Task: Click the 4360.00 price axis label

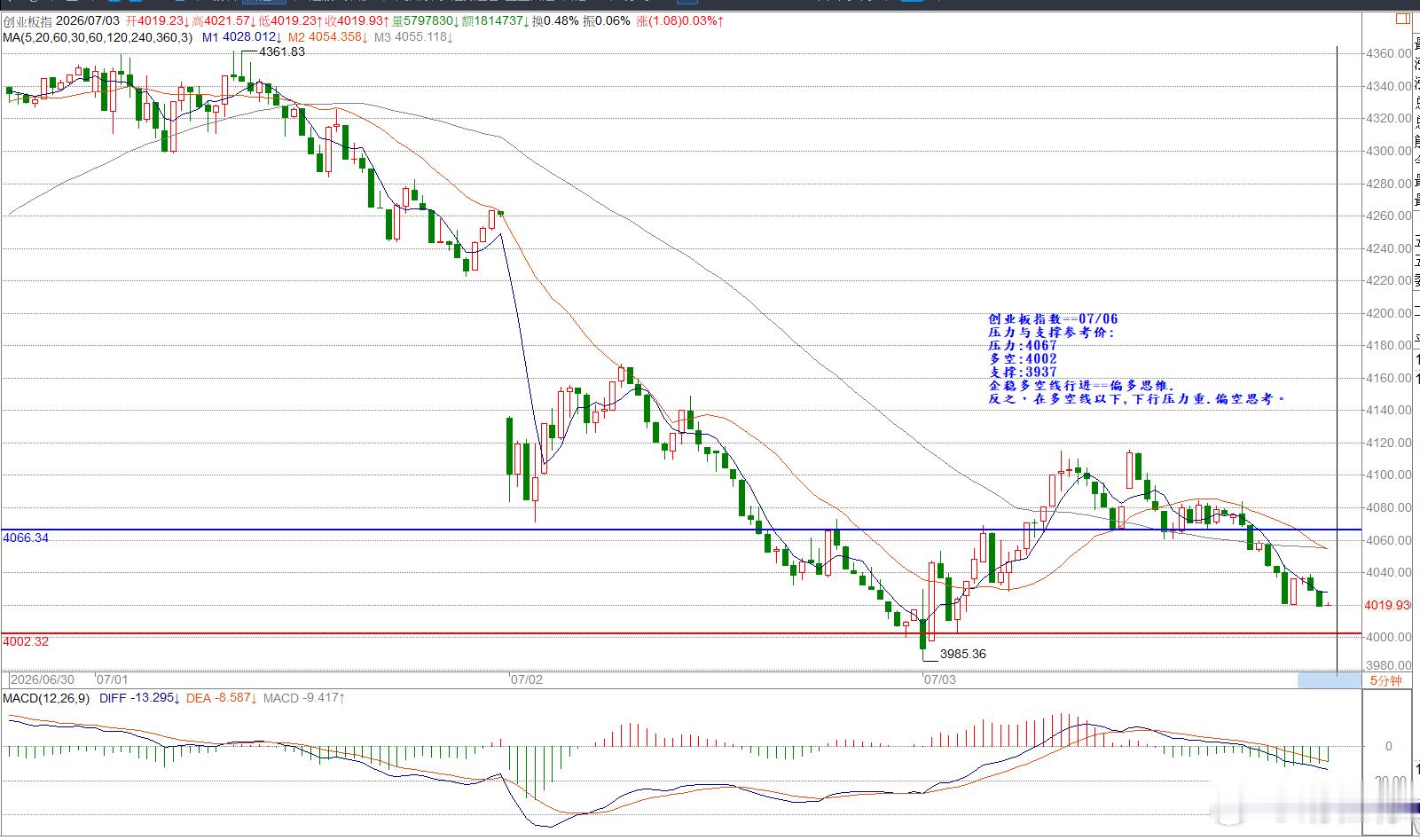Action: [1389, 53]
